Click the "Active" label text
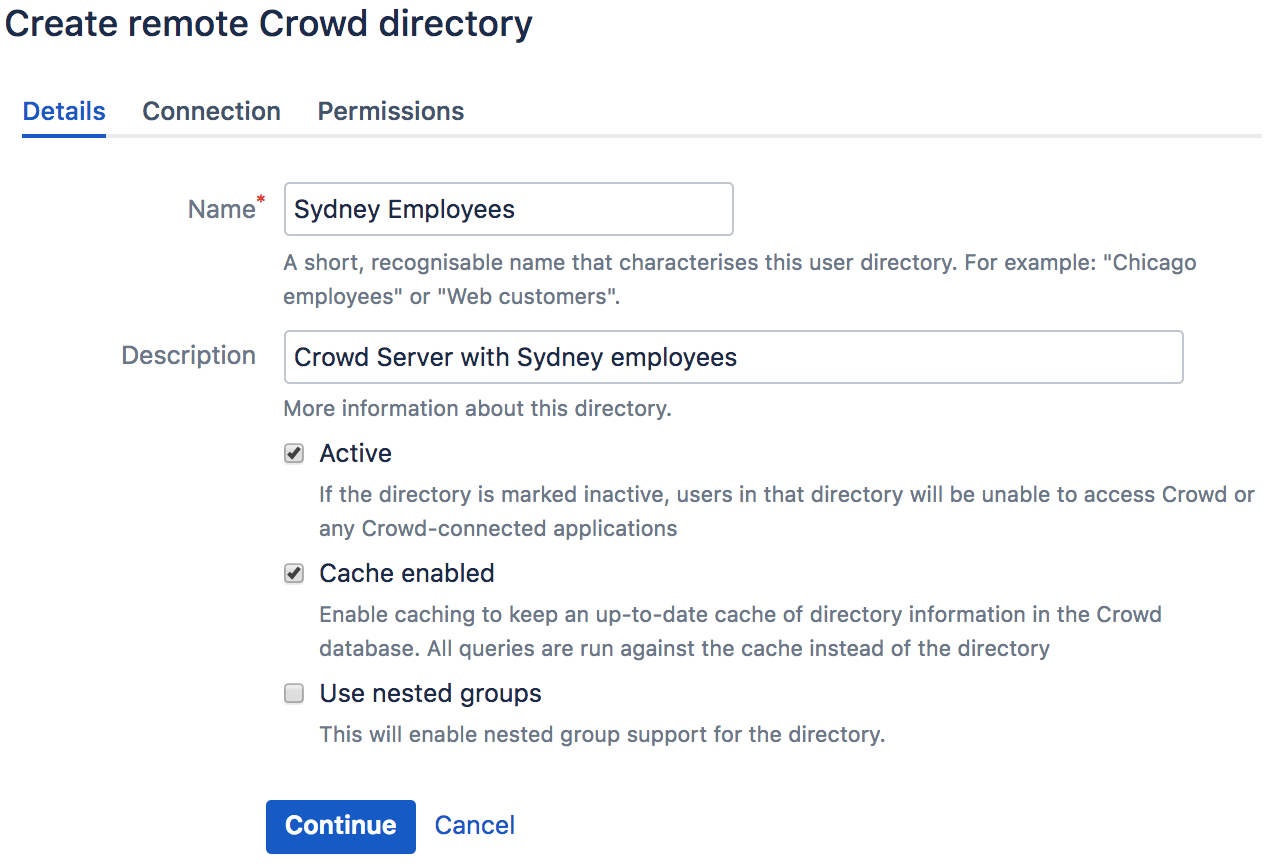 (355, 454)
